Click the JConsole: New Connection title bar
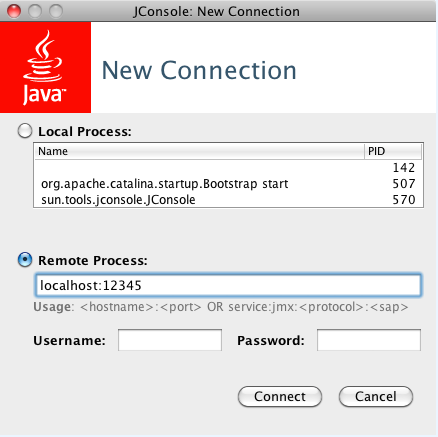The width and height of the screenshot is (438, 437). [219, 11]
